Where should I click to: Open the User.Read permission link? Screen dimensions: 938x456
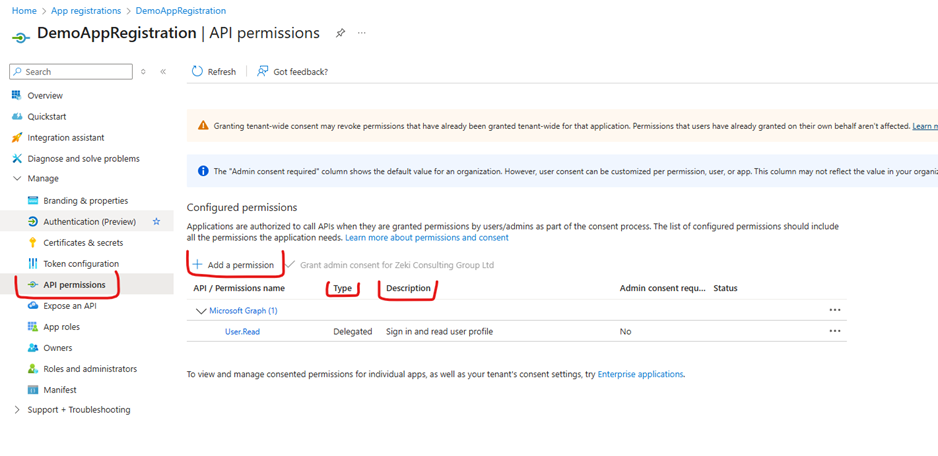(x=242, y=331)
